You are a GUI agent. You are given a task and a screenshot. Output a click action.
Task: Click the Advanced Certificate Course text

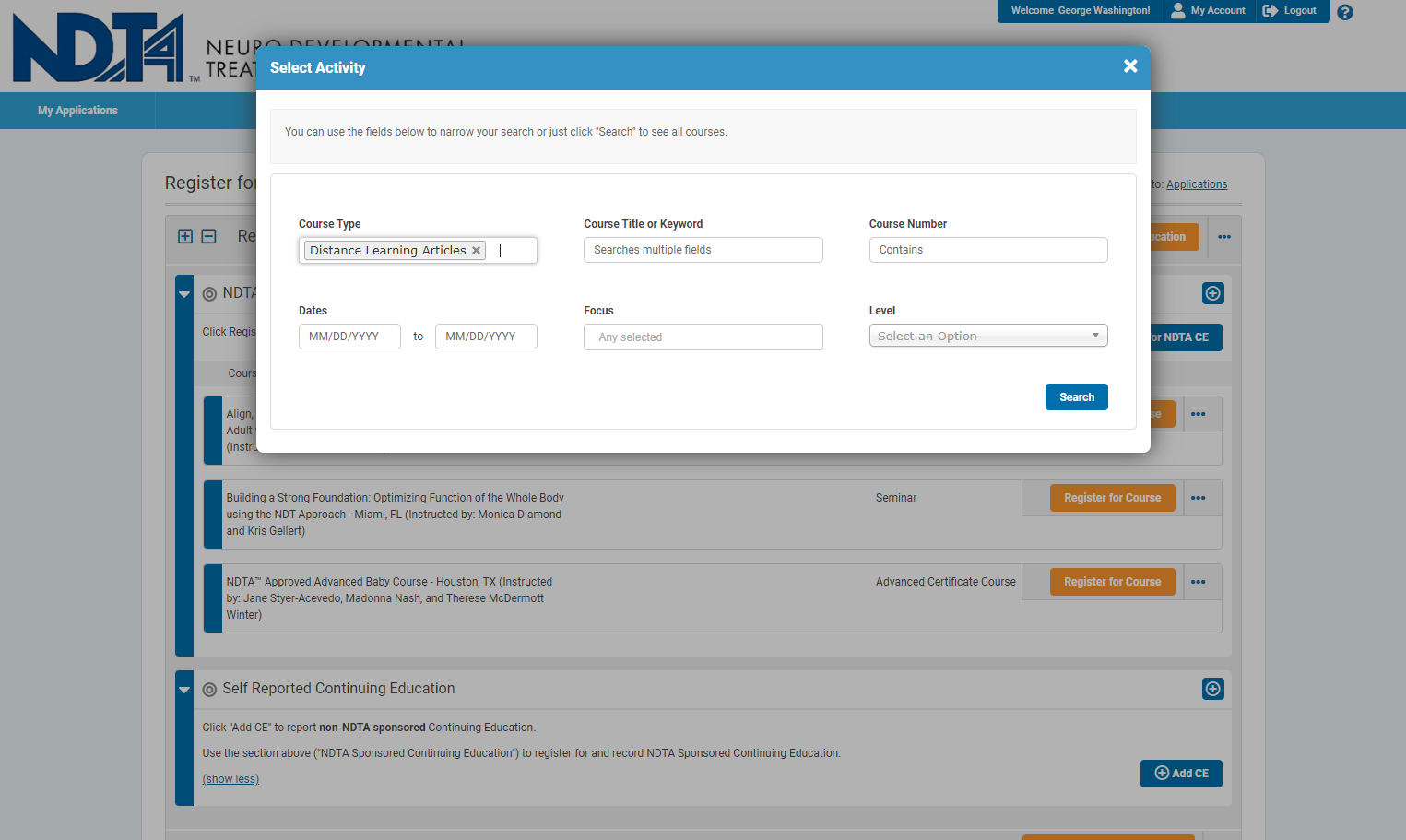pyautogui.click(x=946, y=582)
